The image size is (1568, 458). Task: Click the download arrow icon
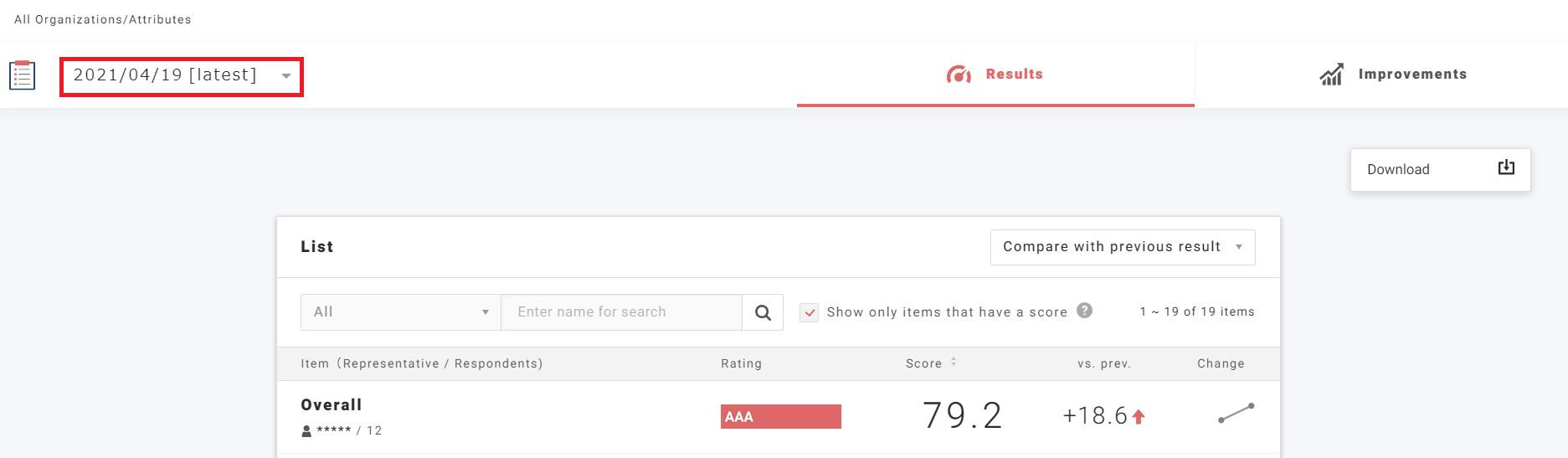1505,167
